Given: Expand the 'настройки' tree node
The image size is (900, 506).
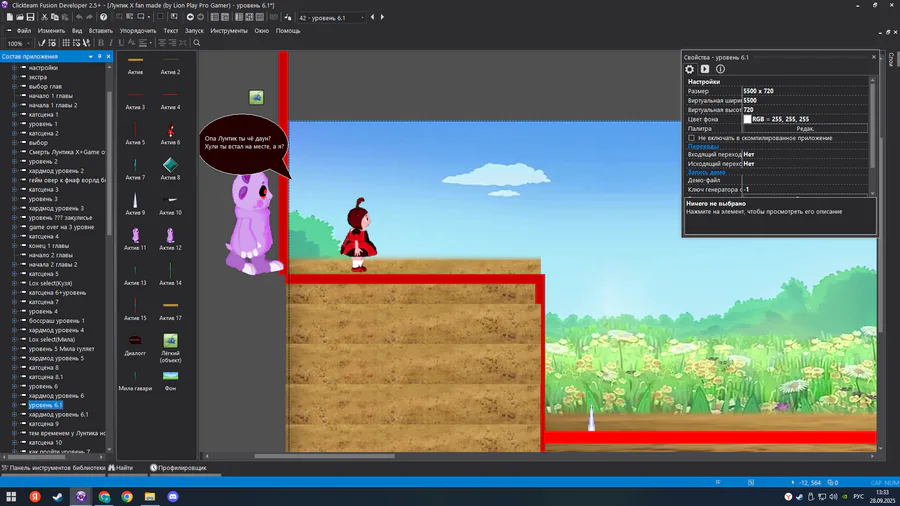Looking at the screenshot, I should [x=14, y=68].
